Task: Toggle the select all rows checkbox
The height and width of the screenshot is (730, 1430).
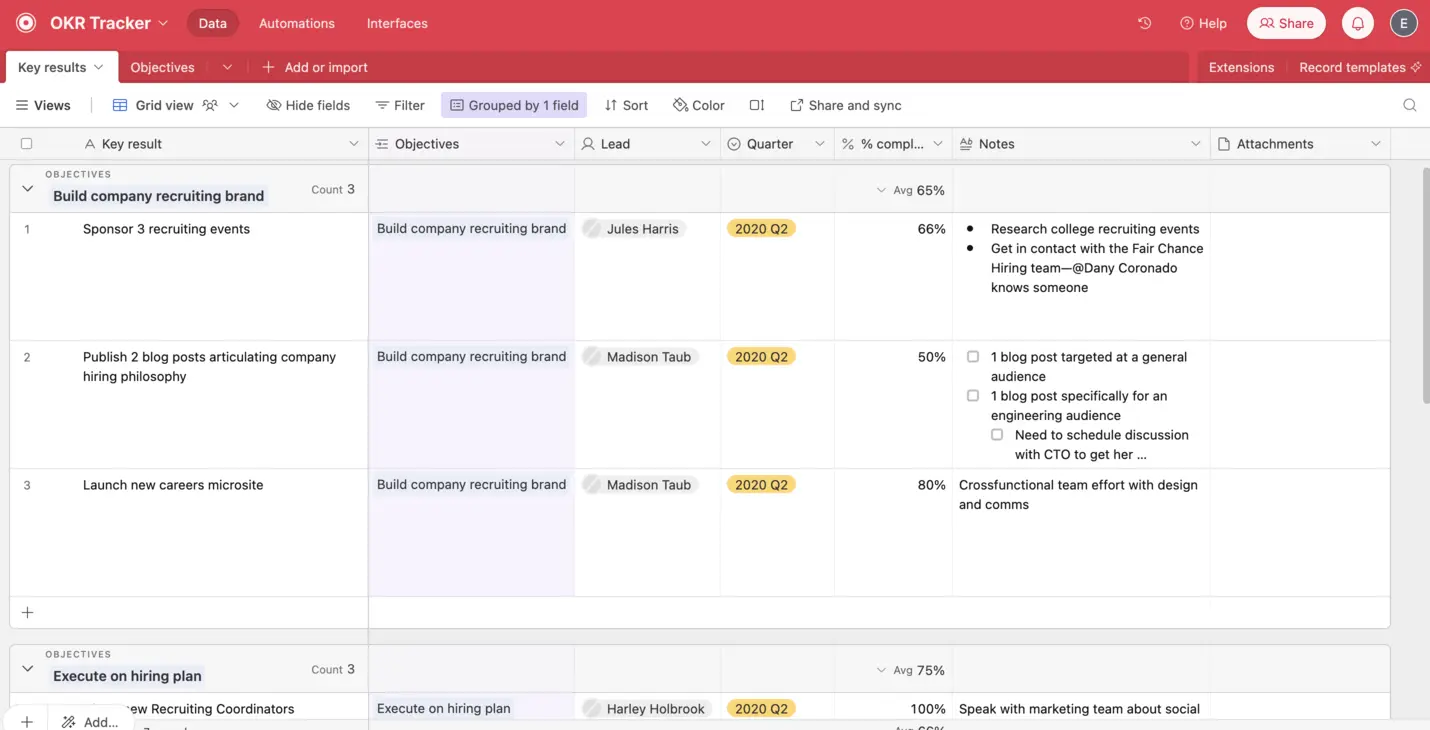Action: click(27, 144)
